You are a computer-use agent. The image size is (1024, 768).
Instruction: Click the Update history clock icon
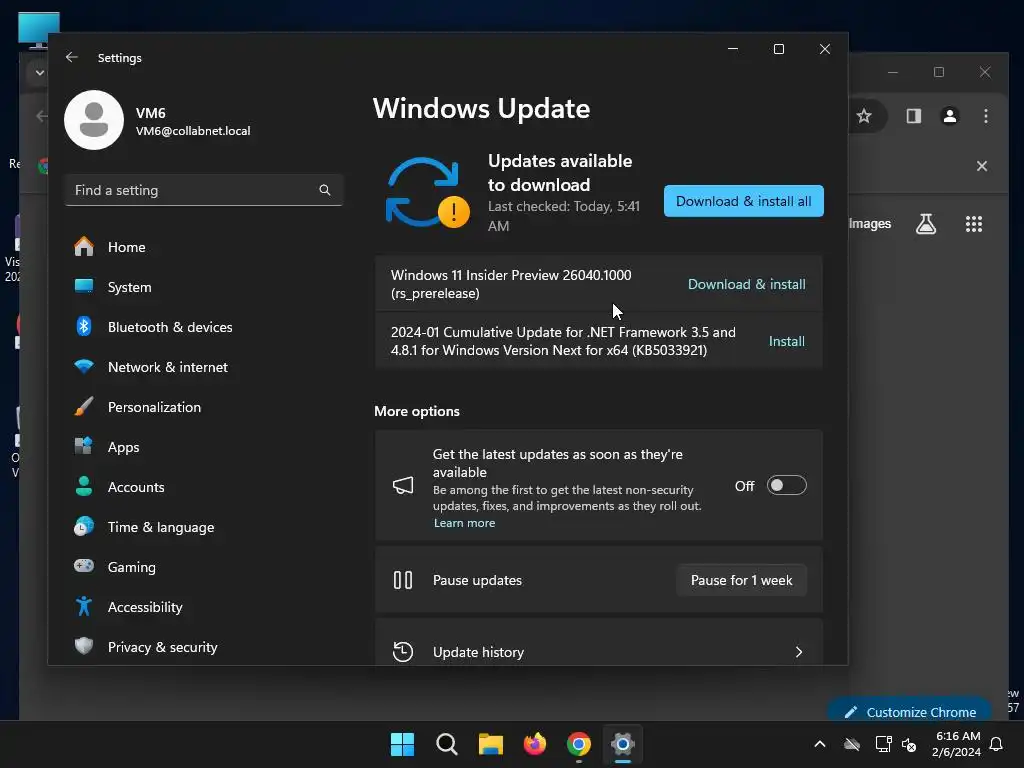(x=403, y=652)
